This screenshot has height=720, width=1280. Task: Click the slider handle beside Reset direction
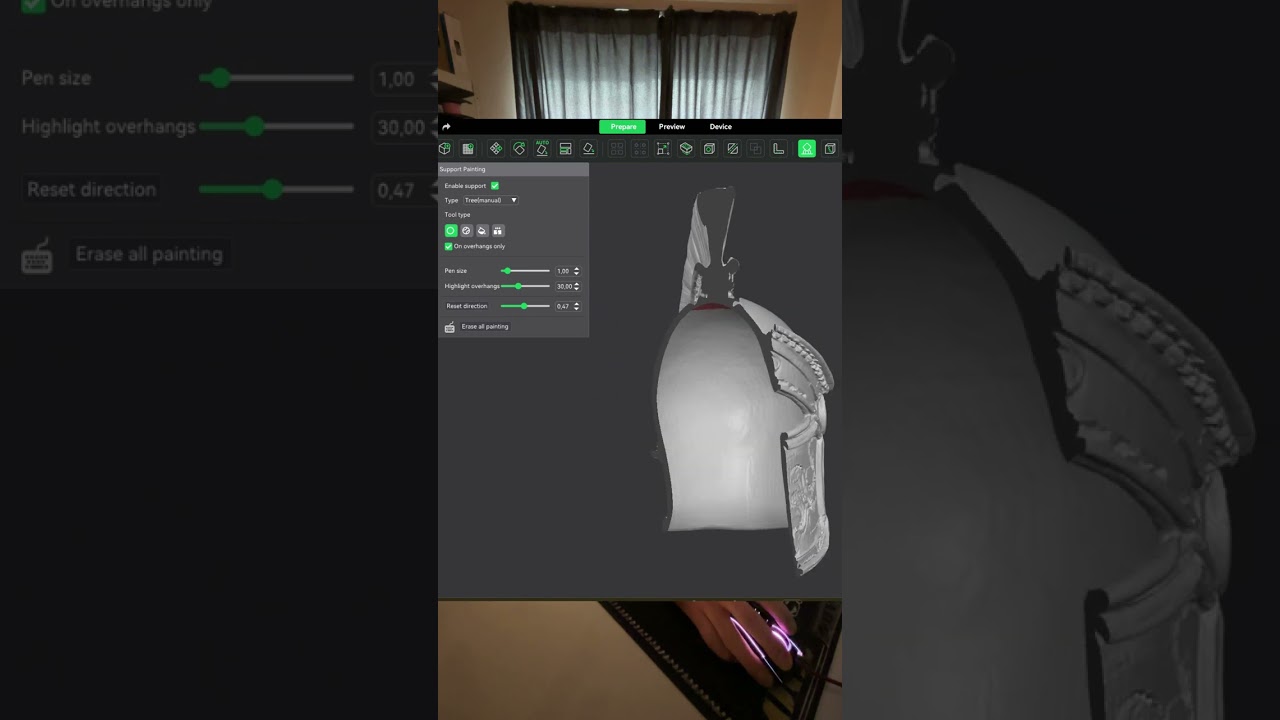coord(524,306)
